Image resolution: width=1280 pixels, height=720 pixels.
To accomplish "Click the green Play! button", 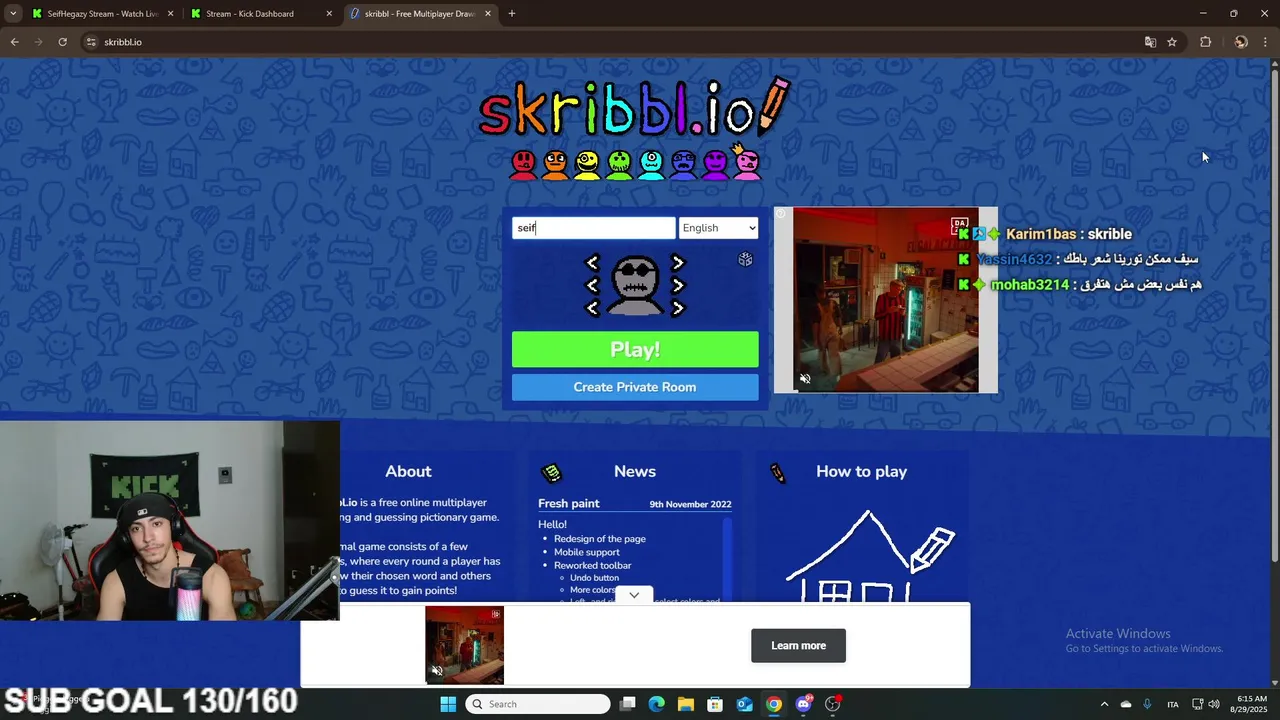I will point(635,350).
